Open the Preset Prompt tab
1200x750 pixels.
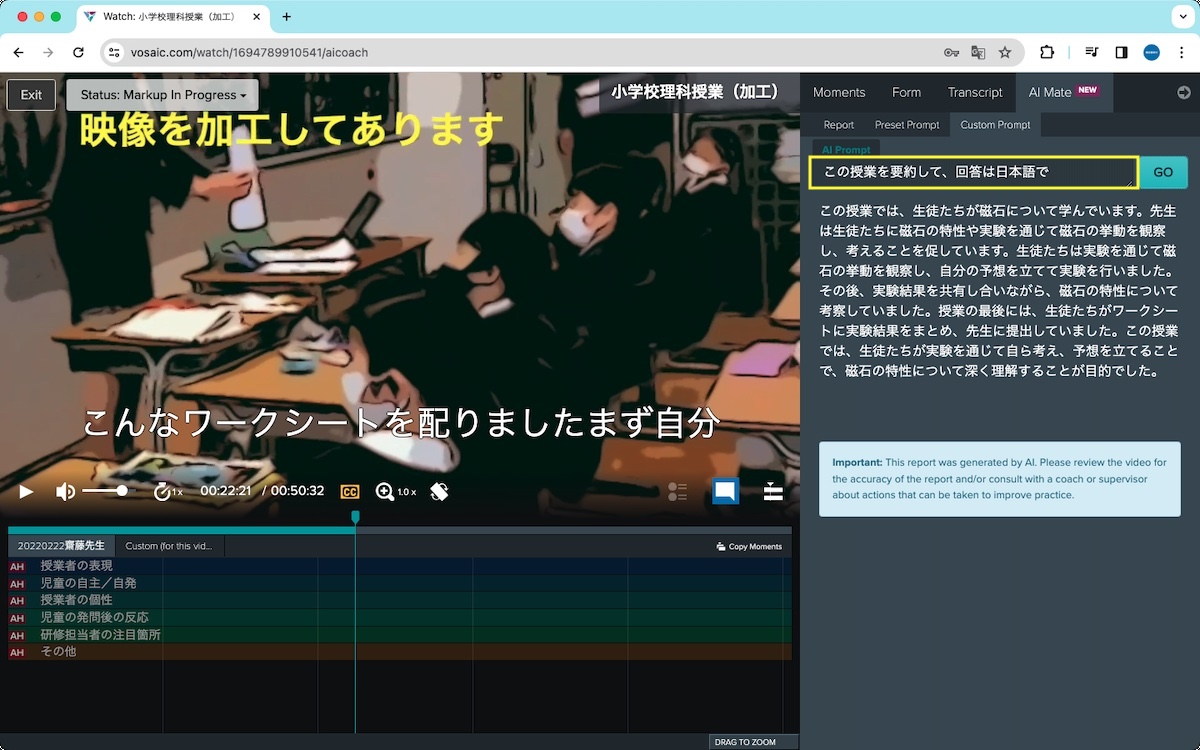[x=907, y=124]
